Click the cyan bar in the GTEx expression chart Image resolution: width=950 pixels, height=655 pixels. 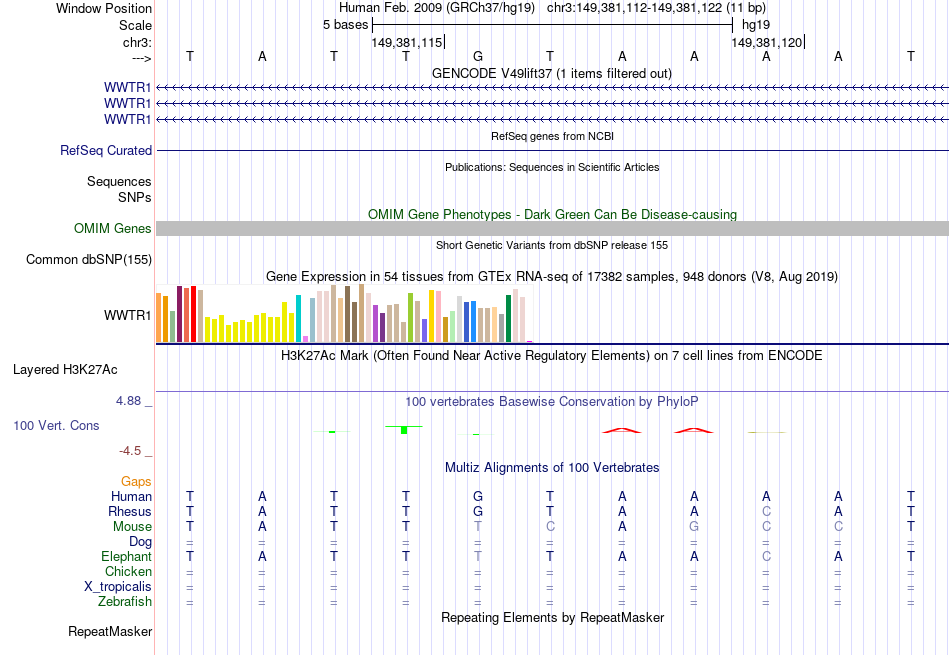coord(298,319)
